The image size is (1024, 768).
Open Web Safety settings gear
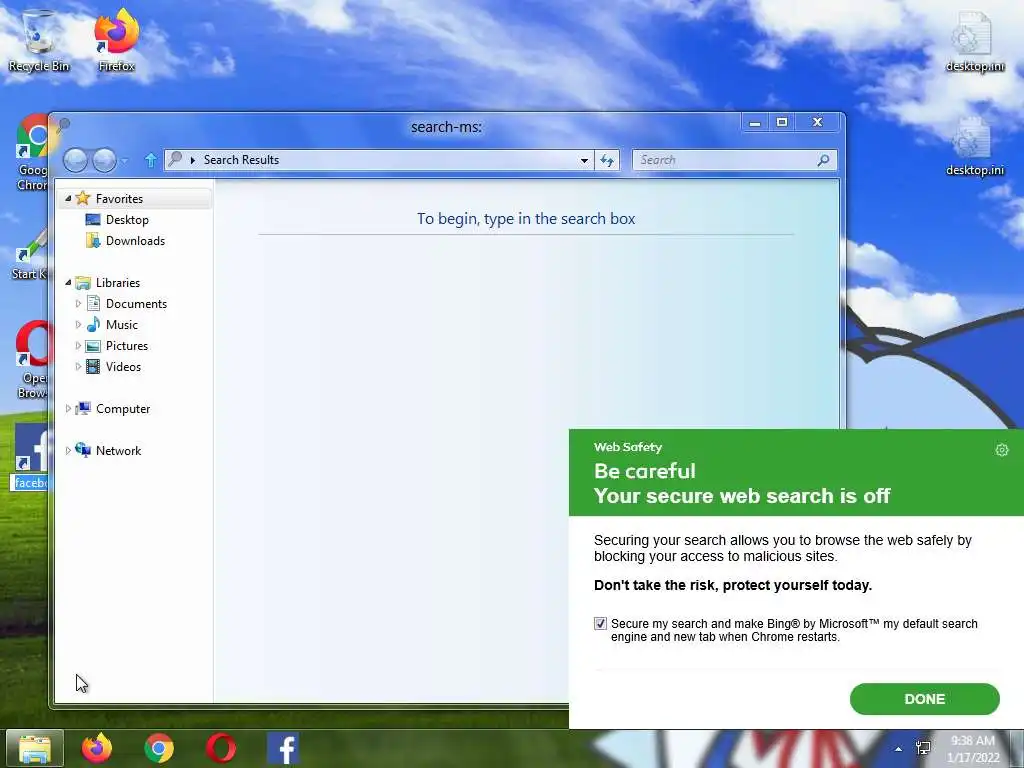coord(1002,450)
